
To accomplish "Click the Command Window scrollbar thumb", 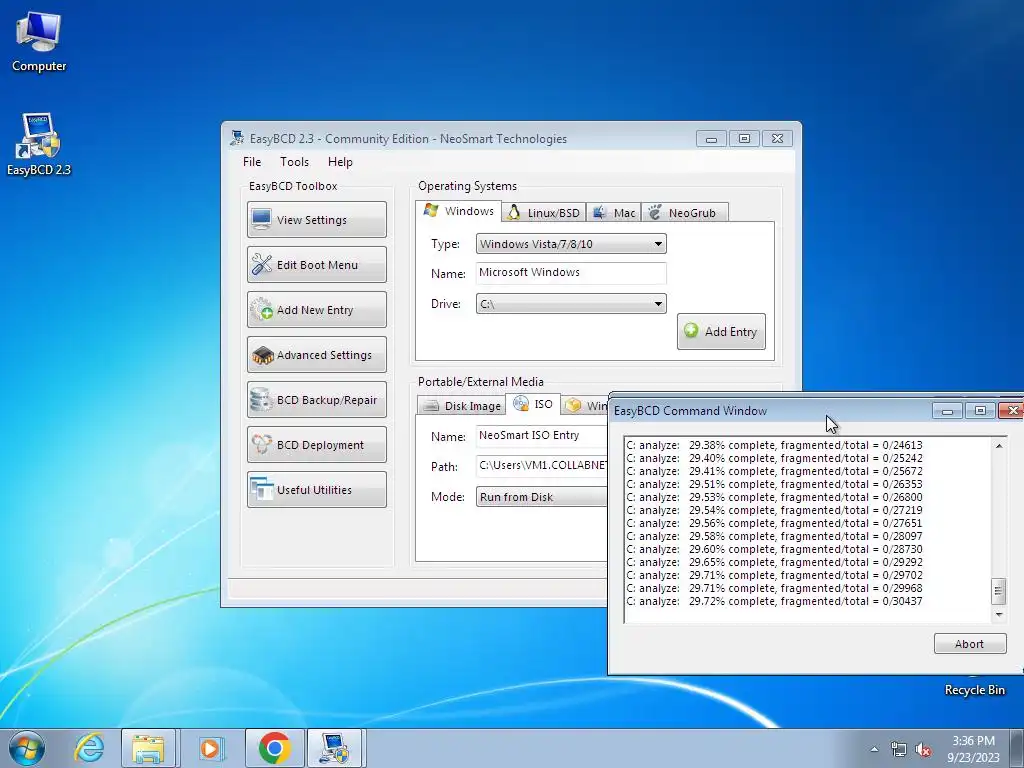I will point(999,592).
